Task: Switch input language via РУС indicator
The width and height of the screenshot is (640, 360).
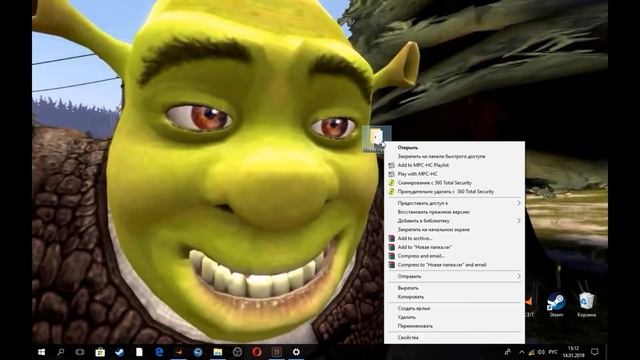Action: coord(553,352)
